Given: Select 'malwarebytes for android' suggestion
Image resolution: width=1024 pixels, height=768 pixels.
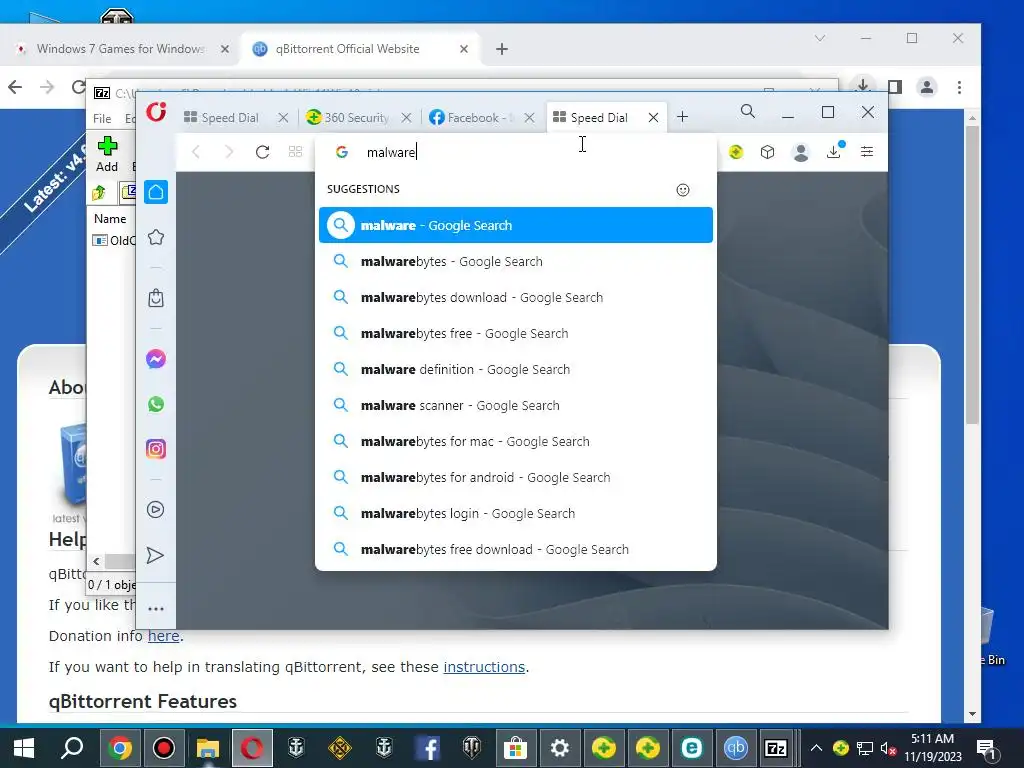Looking at the screenshot, I should click(x=516, y=477).
